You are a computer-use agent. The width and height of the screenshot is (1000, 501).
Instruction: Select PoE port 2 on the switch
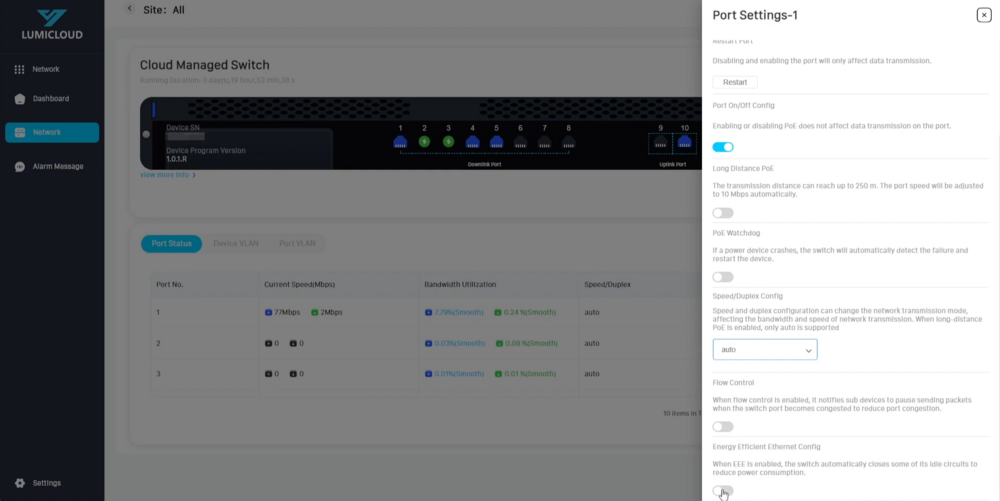[x=424, y=142]
